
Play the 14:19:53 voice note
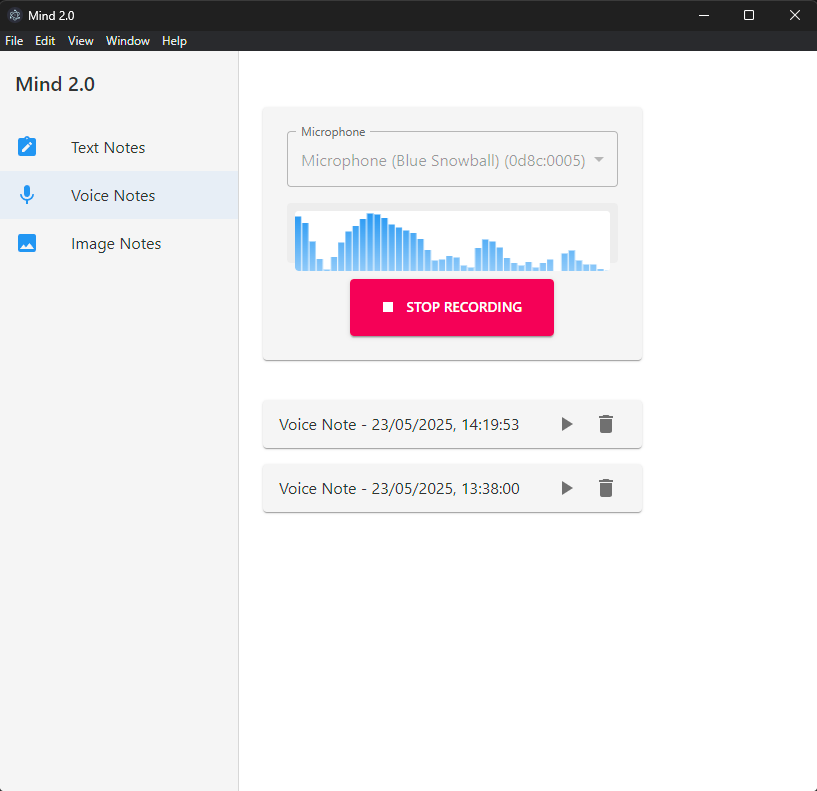(x=567, y=424)
